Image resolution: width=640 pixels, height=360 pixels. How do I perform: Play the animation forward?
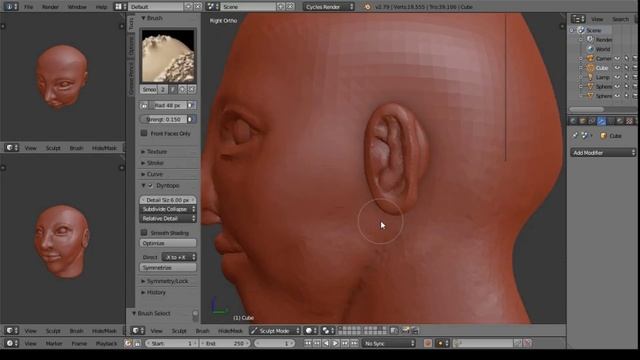[335, 343]
